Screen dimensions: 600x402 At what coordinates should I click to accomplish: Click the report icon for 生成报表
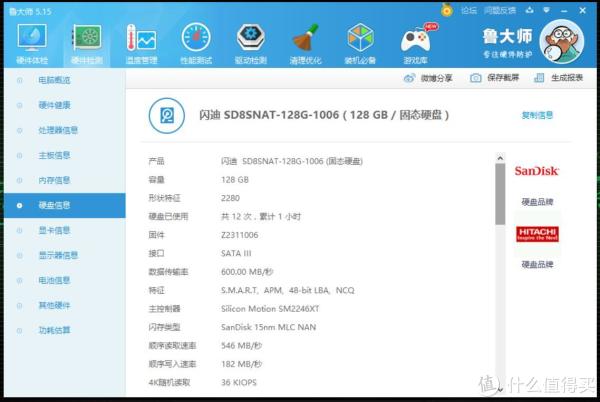[x=539, y=78]
